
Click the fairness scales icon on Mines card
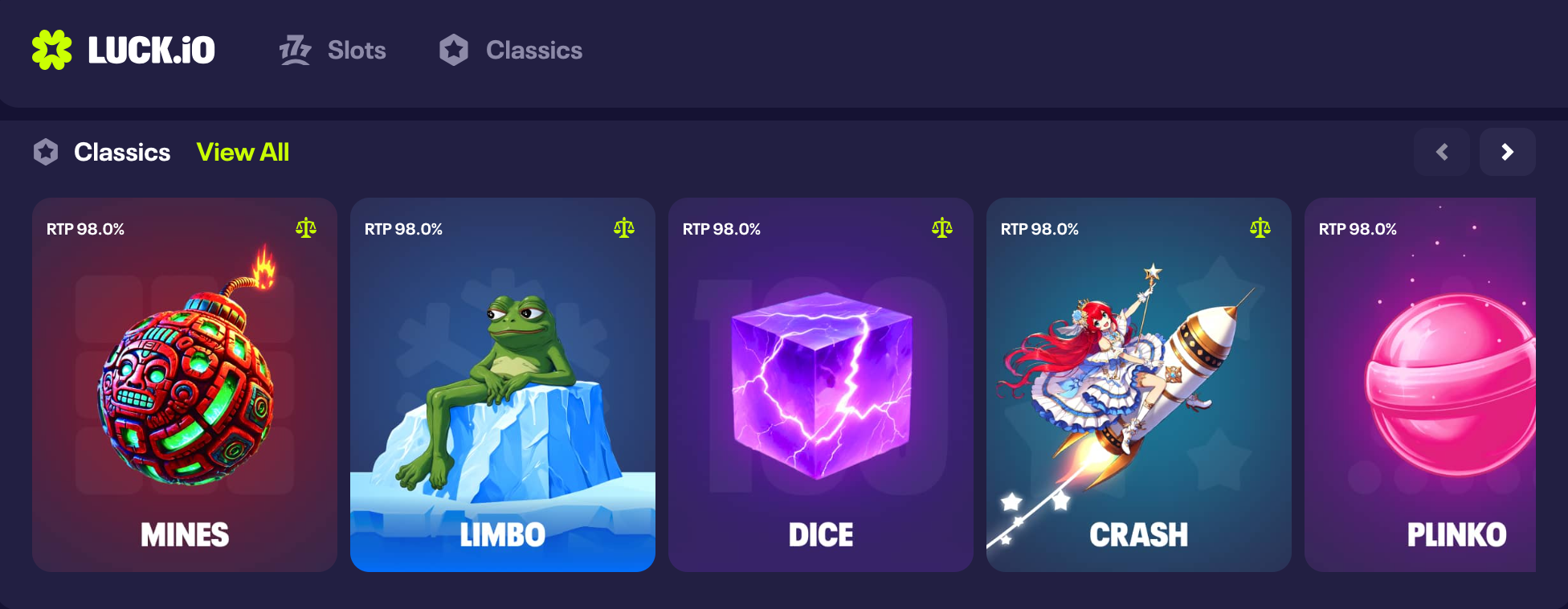pos(306,228)
